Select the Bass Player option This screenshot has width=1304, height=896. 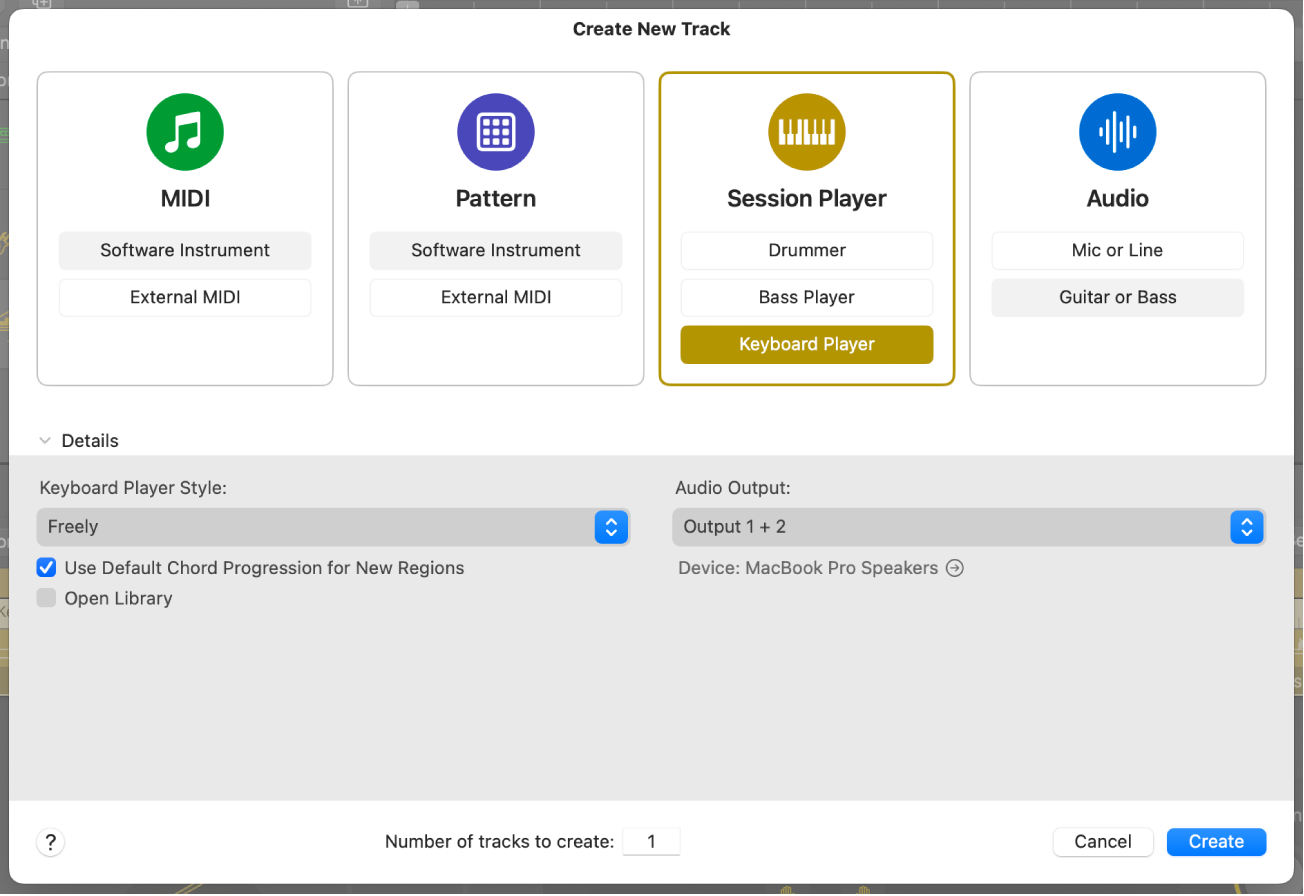click(806, 297)
